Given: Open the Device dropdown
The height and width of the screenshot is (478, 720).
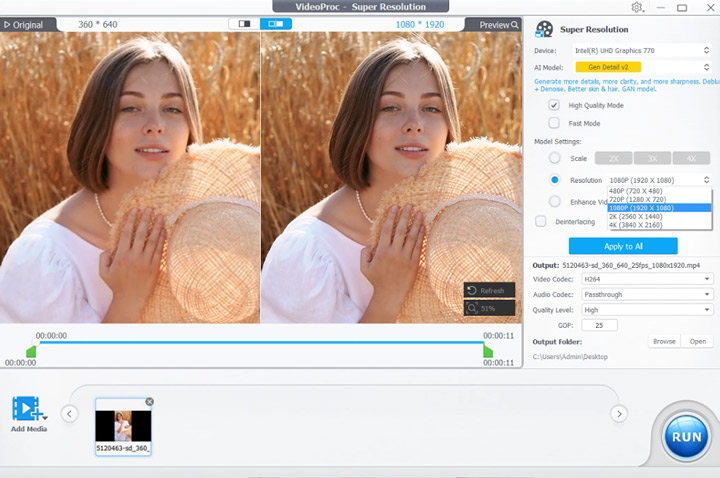Looking at the screenshot, I should (x=641, y=49).
